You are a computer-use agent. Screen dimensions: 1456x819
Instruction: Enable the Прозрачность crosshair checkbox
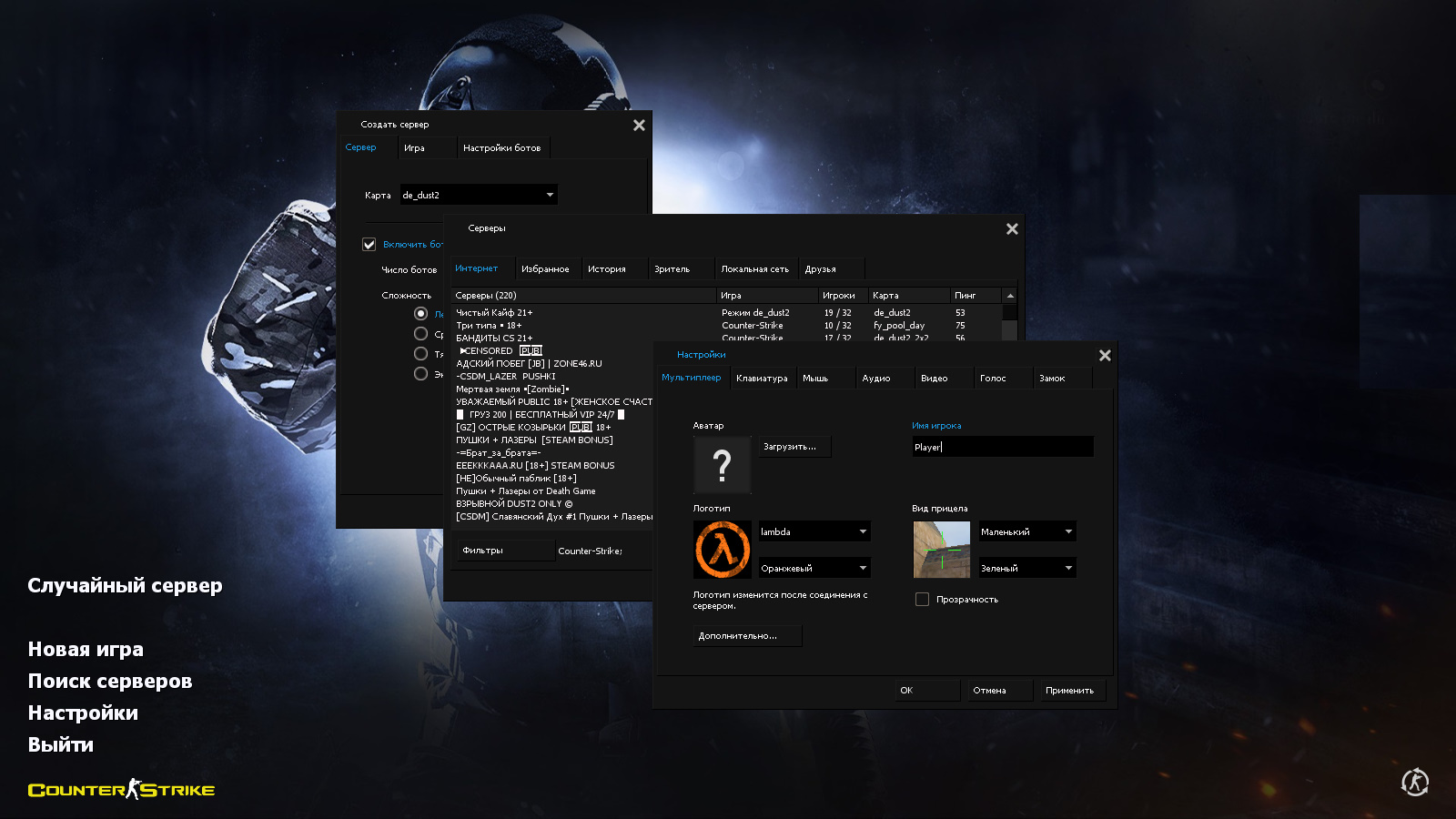(x=922, y=600)
